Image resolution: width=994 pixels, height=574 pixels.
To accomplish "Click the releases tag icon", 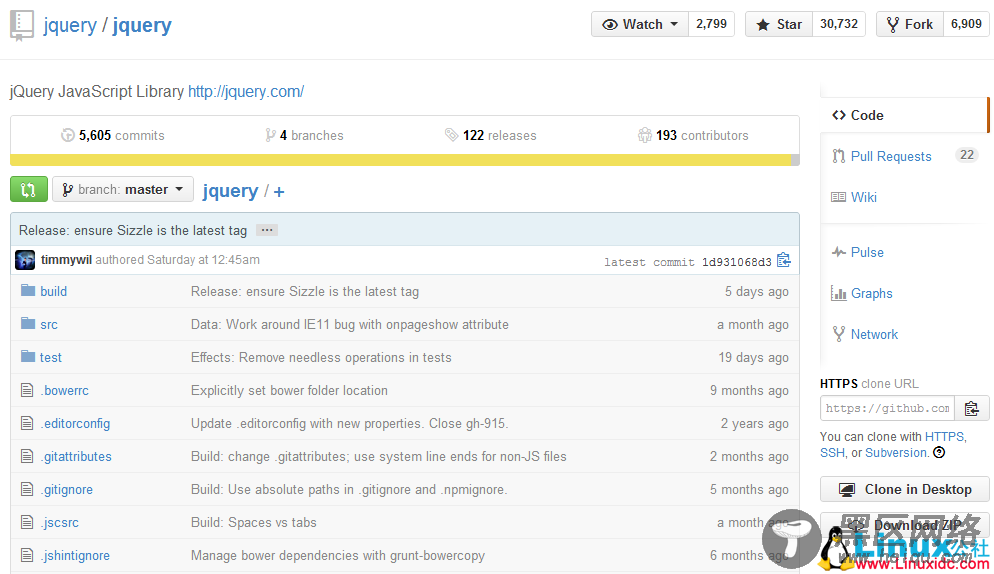I will (x=451, y=135).
